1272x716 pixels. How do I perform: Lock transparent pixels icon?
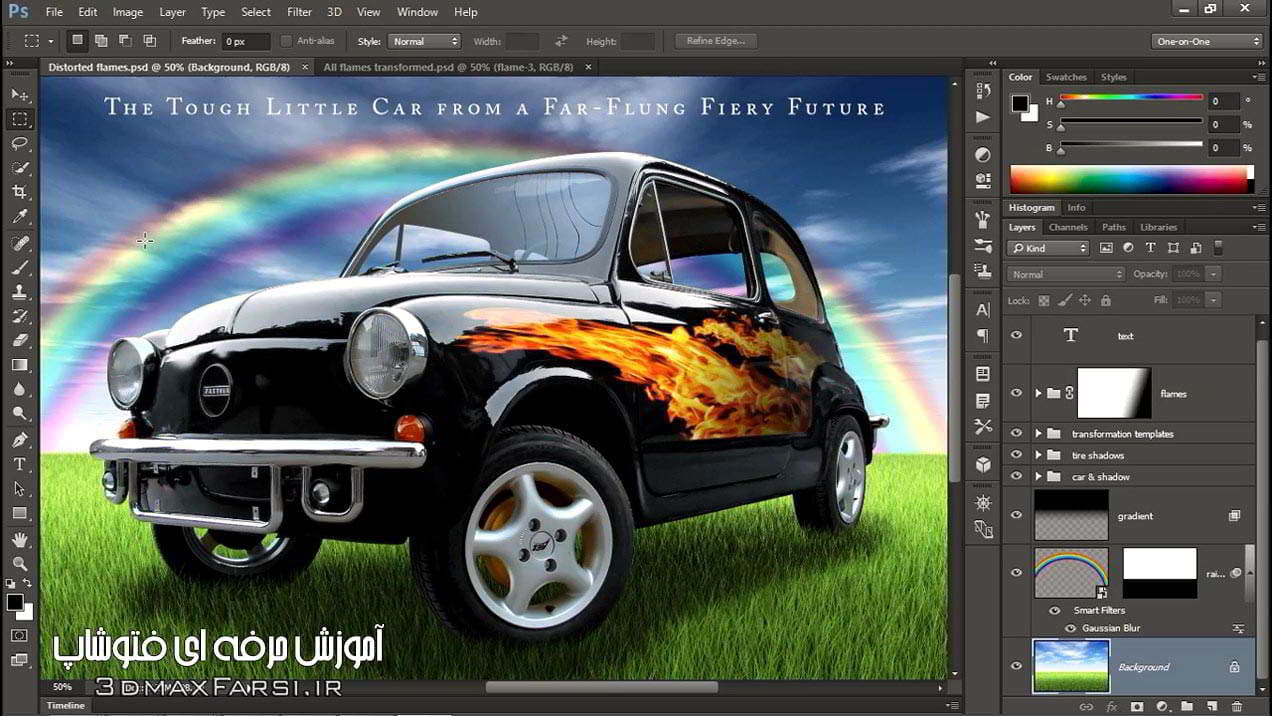pyautogui.click(x=1044, y=300)
